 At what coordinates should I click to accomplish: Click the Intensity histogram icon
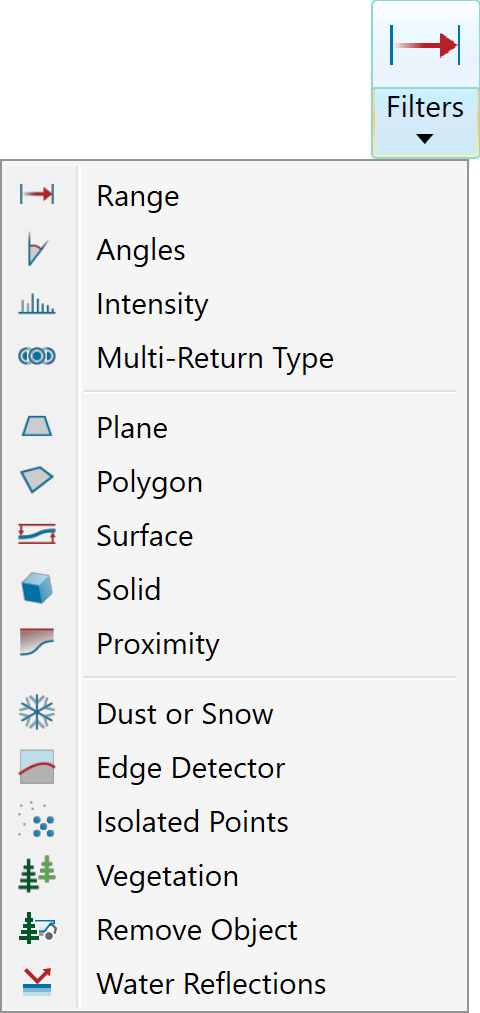37,304
